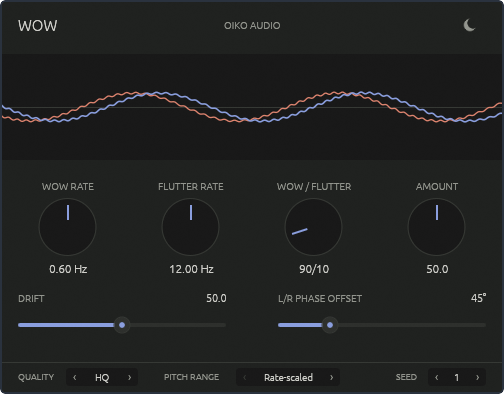Viewport: 504px width, 394px height.
Task: Open the Rate-scaled pitch range selector
Action: coord(288,377)
